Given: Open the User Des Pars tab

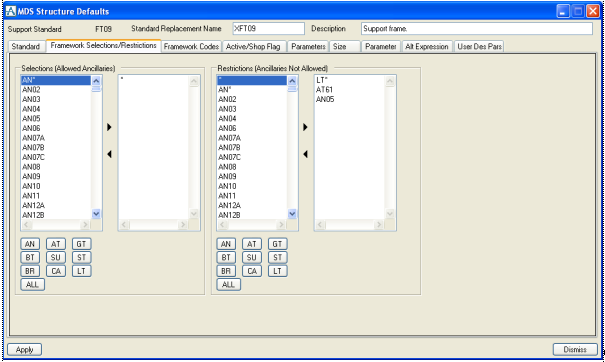Looking at the screenshot, I should point(480,46).
